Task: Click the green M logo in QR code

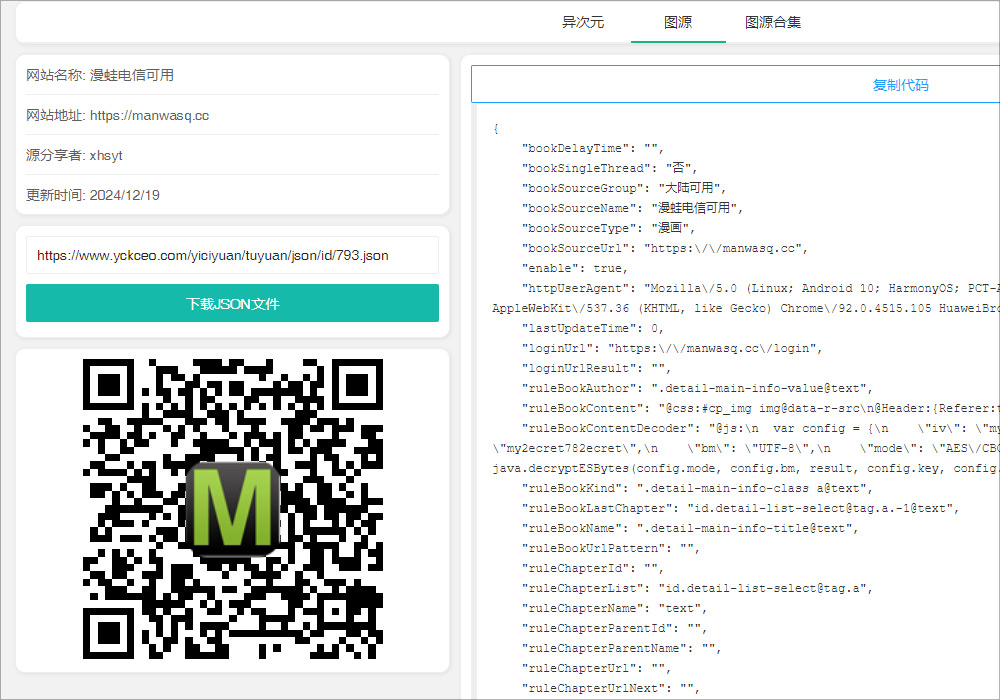Action: pos(233,509)
